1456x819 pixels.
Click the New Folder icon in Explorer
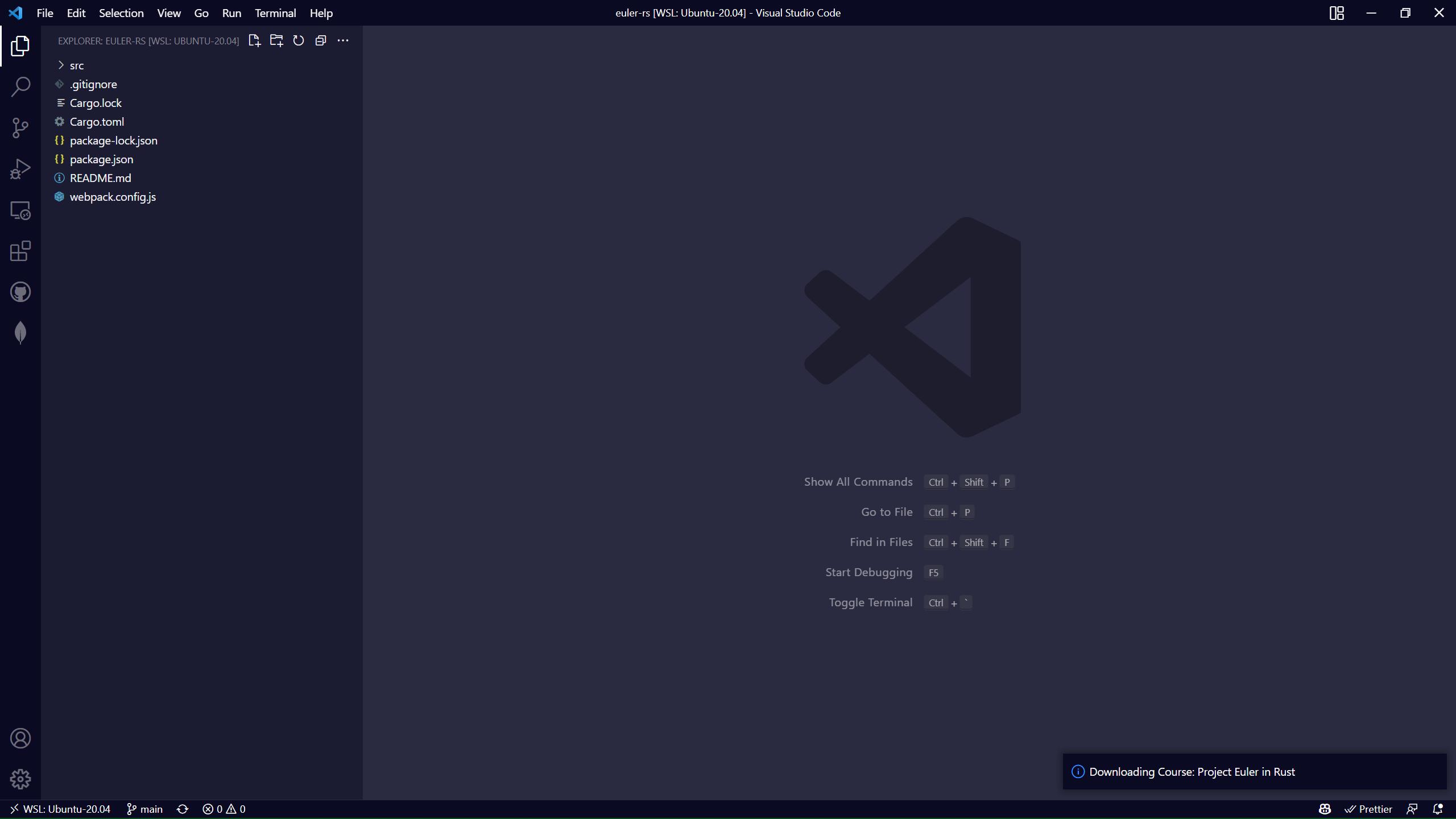(276, 40)
